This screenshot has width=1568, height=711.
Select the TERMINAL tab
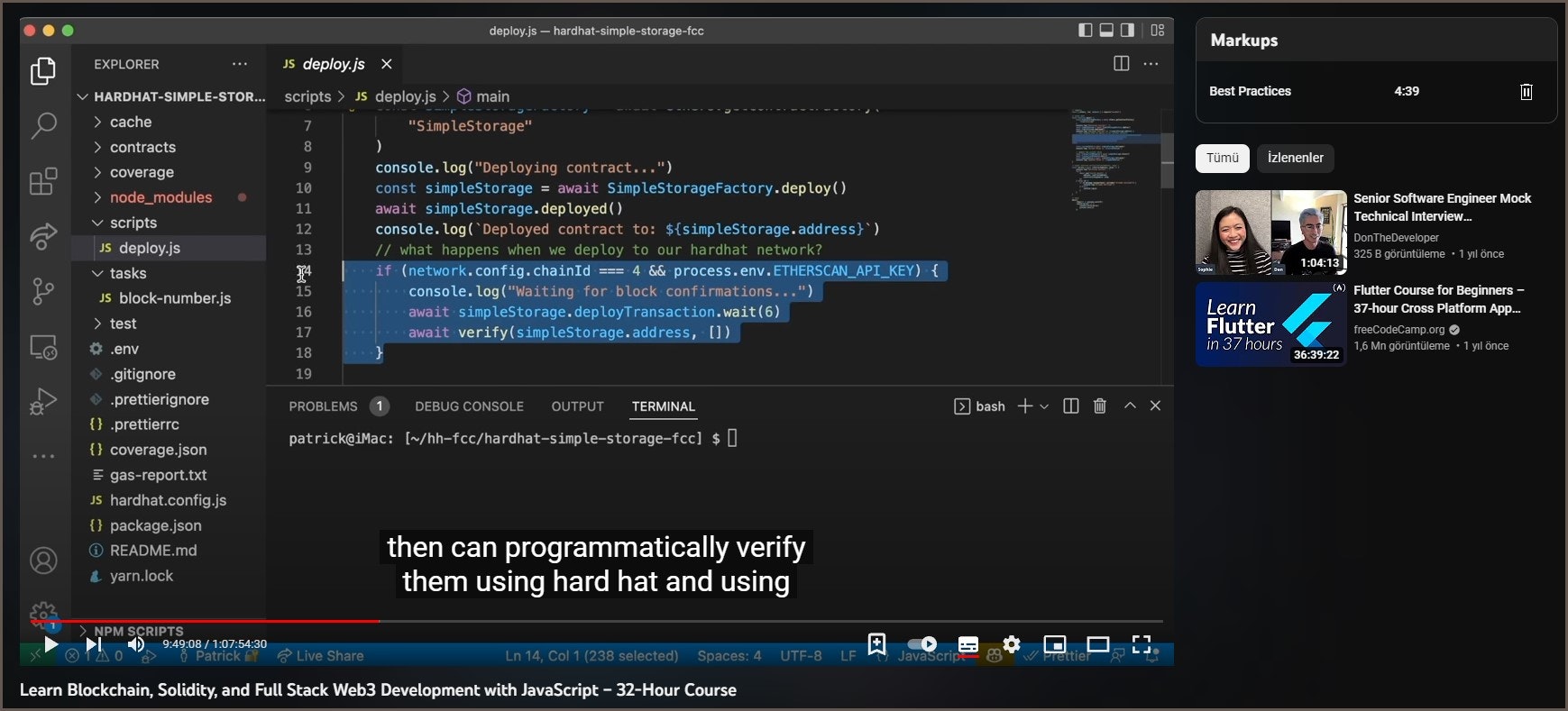pyautogui.click(x=663, y=406)
